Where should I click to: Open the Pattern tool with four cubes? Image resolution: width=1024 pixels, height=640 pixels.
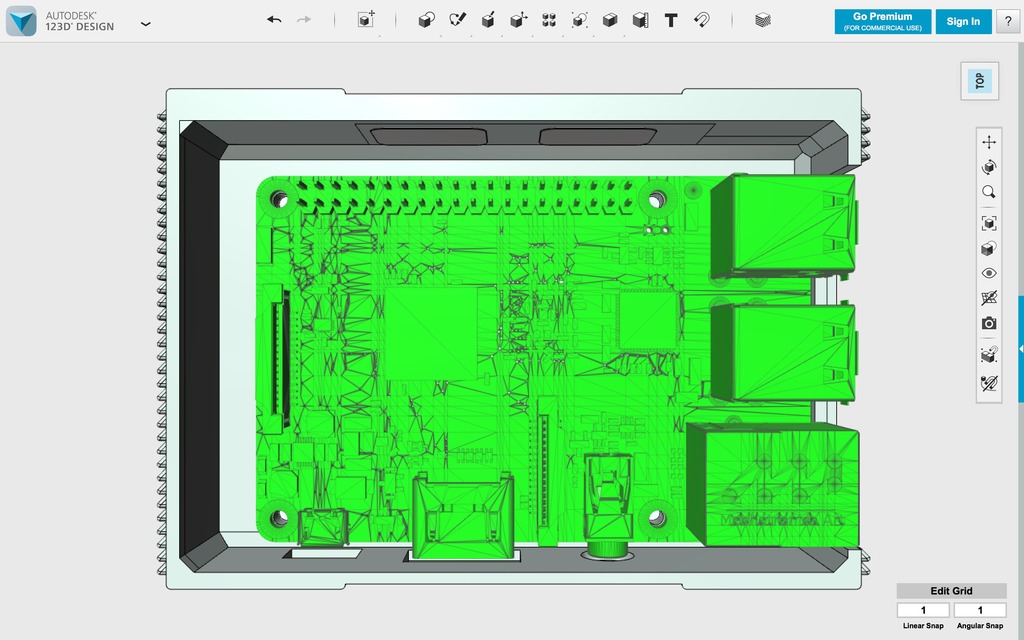point(549,20)
